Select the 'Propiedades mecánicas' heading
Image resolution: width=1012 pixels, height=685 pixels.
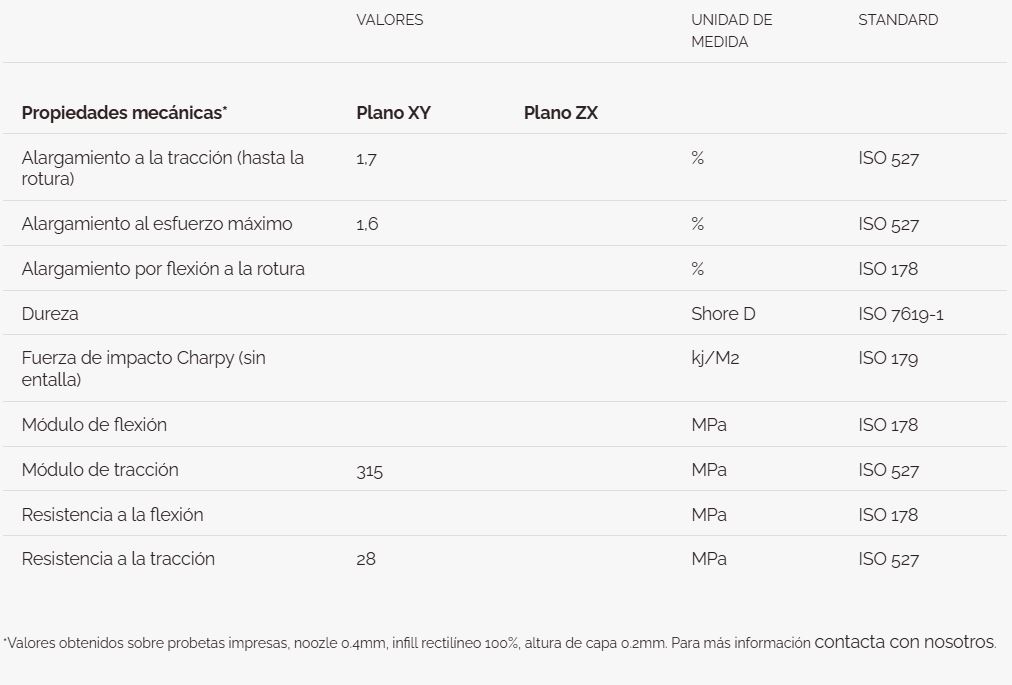click(124, 112)
